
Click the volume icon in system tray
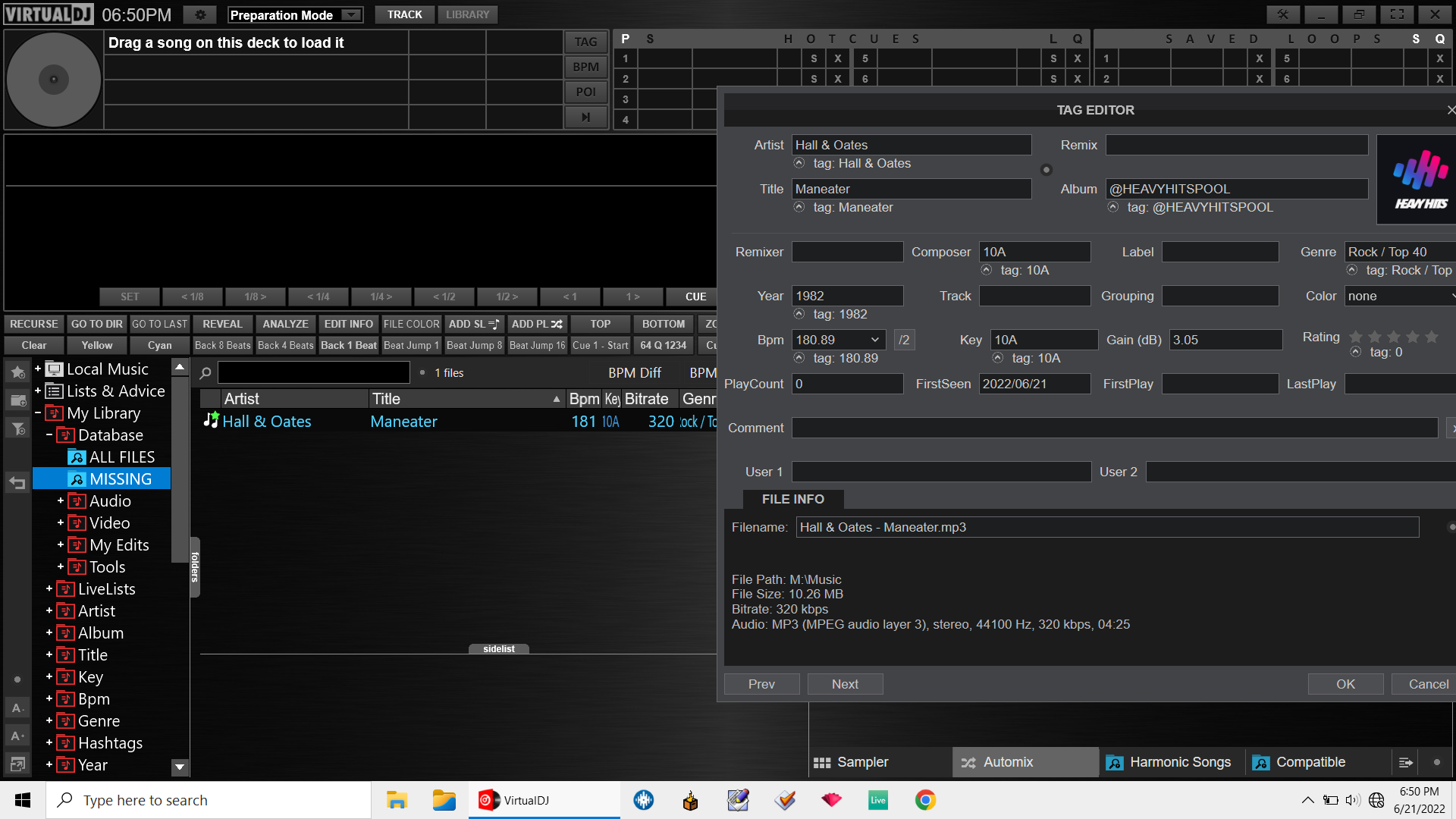[x=1353, y=800]
